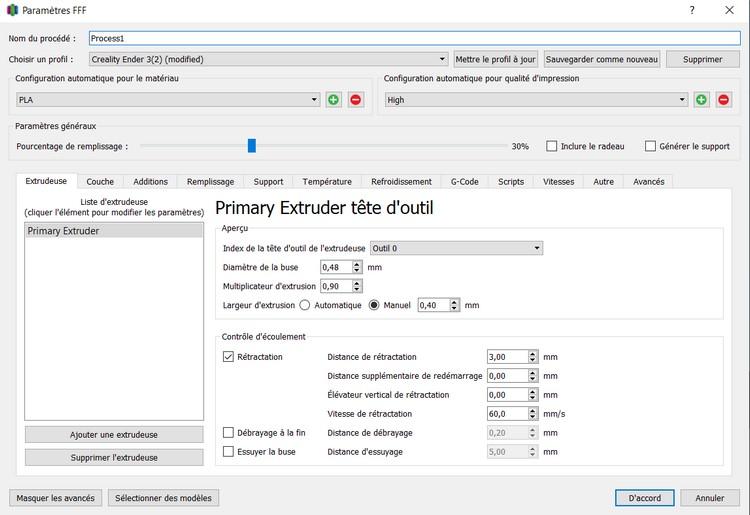Click Multiplicateur d'extrusion stepper arrows
750x515 pixels.
point(357,286)
